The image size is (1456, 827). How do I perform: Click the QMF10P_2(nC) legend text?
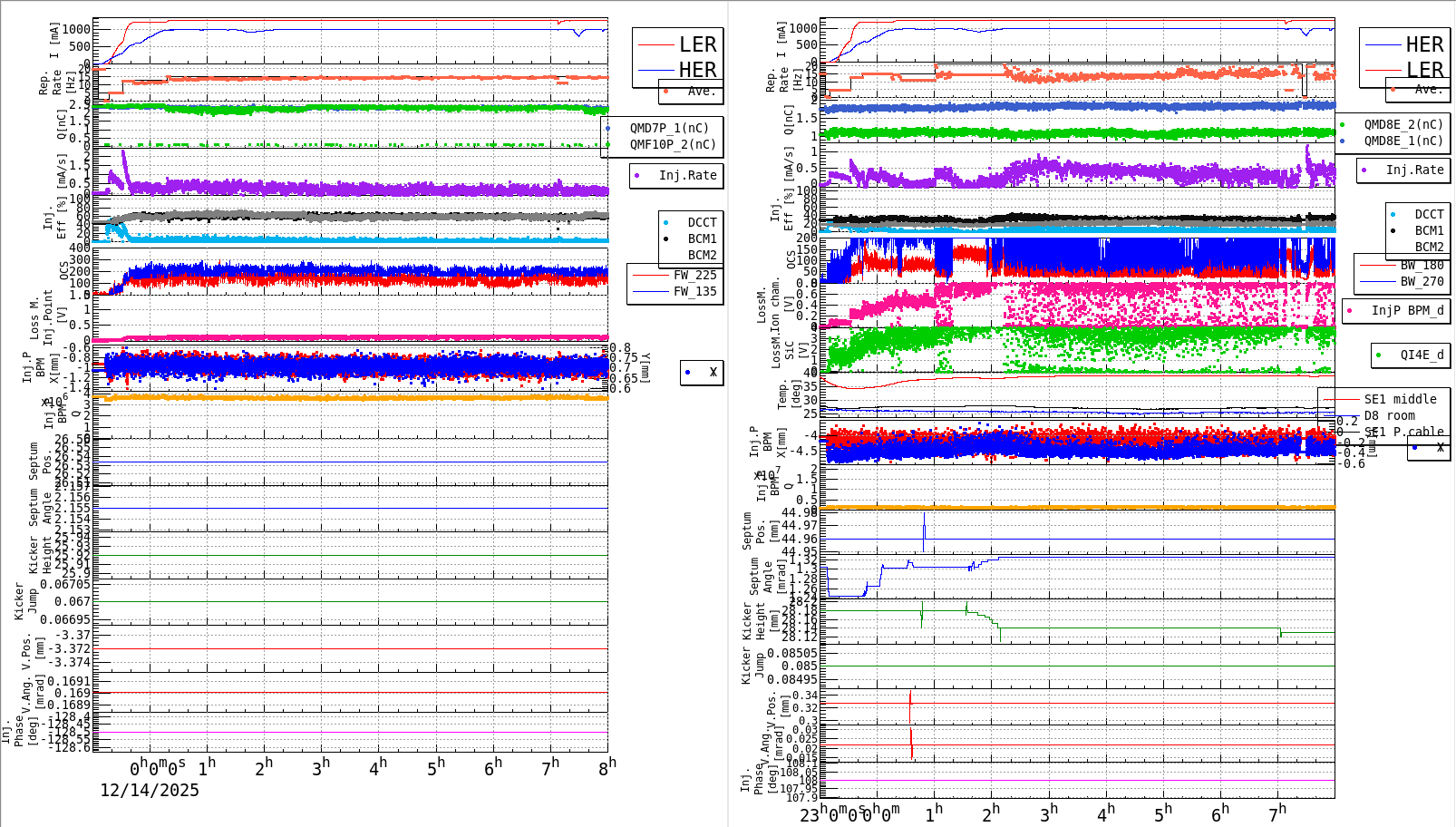671,143
